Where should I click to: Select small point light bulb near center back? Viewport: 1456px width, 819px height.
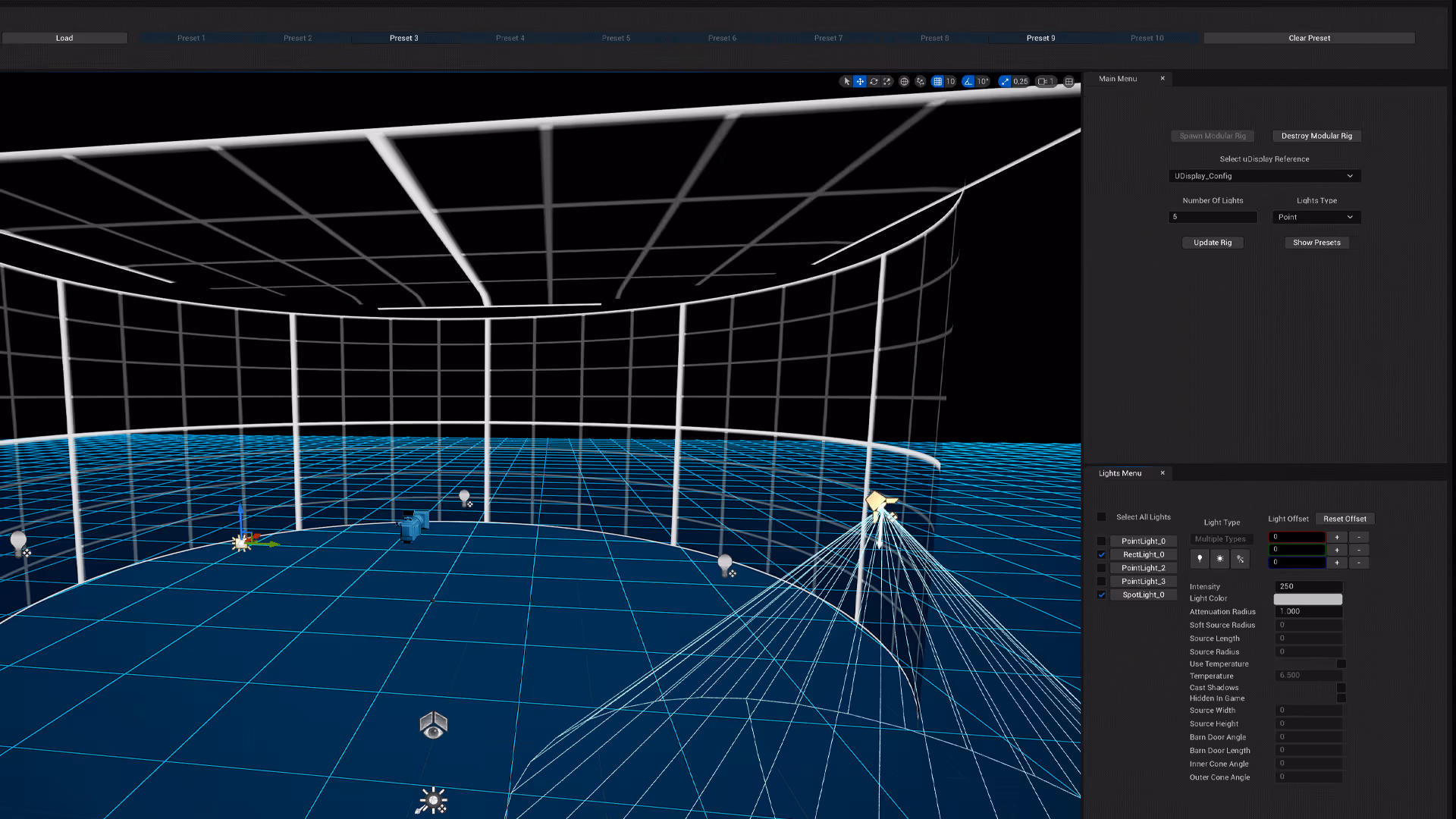click(466, 498)
